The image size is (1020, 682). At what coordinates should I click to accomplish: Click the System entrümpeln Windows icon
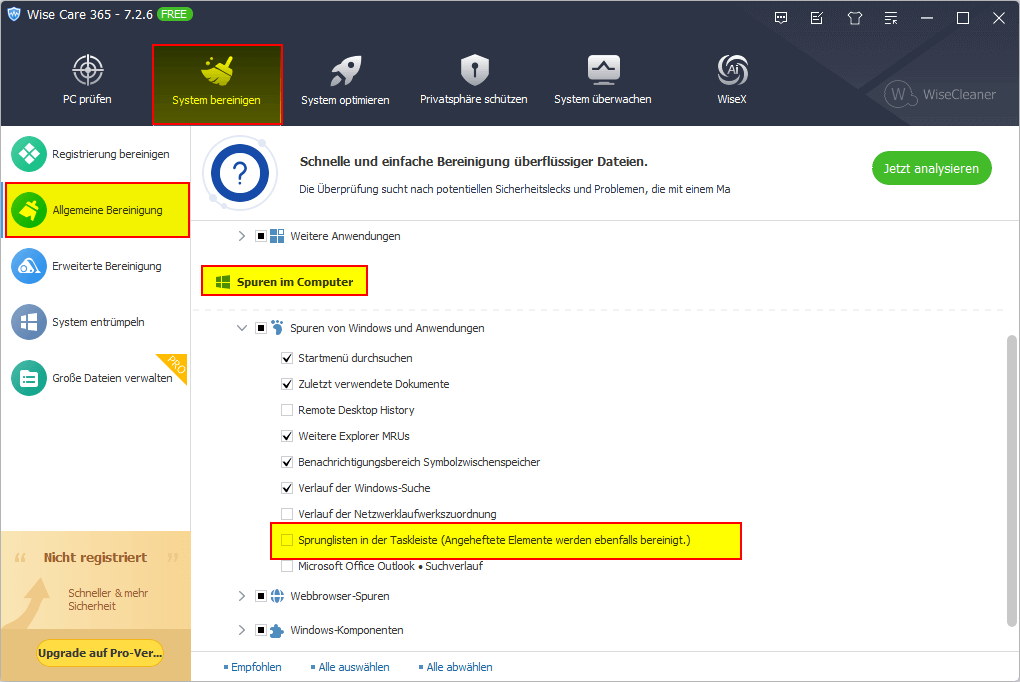pyautogui.click(x=29, y=322)
